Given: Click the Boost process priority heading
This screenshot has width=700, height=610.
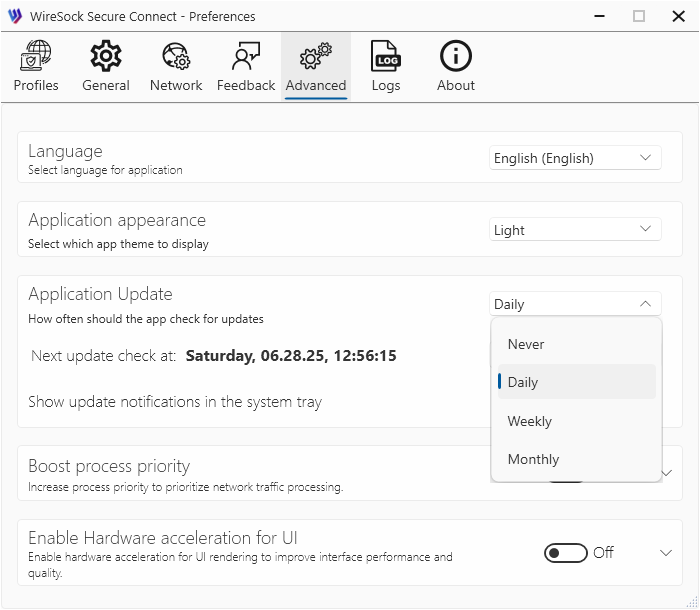Looking at the screenshot, I should [x=109, y=466].
